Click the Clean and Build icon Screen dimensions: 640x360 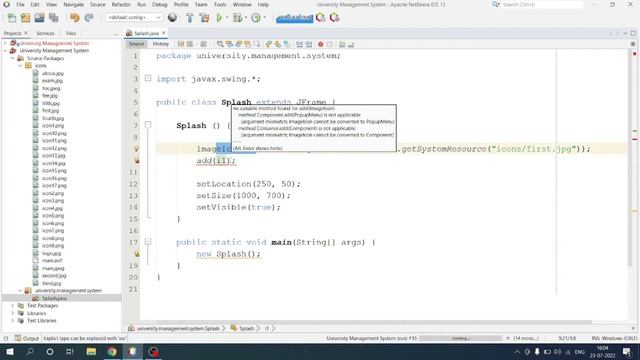click(x=204, y=18)
